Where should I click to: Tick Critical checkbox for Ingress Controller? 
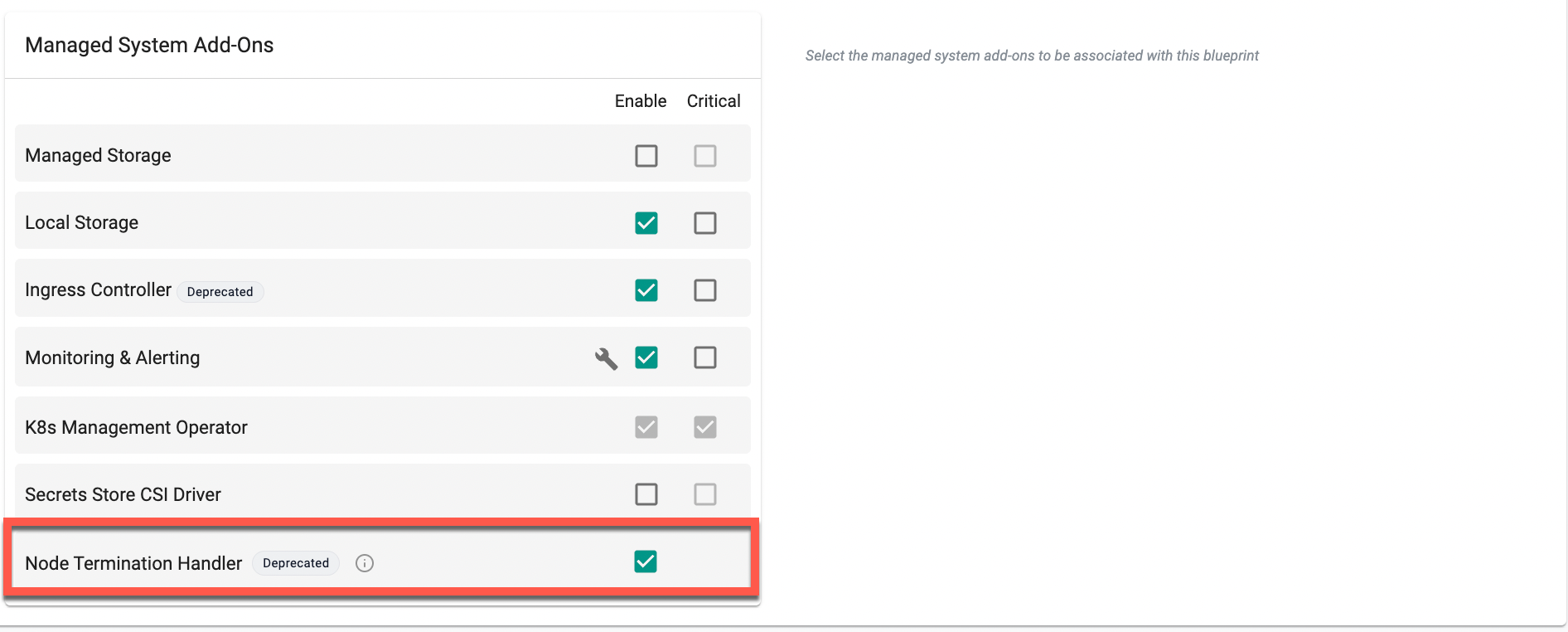(705, 290)
